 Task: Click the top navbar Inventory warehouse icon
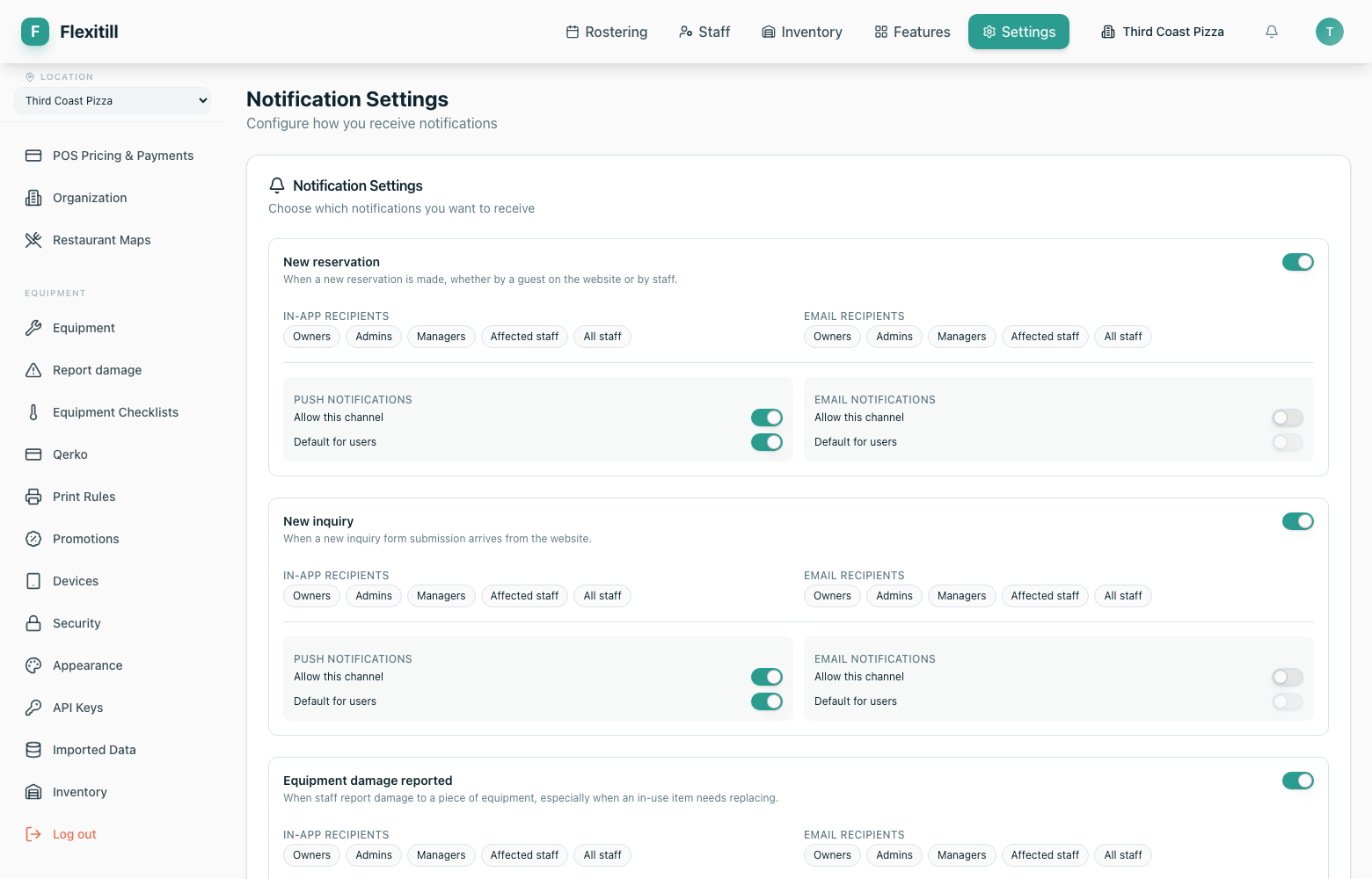(x=769, y=32)
